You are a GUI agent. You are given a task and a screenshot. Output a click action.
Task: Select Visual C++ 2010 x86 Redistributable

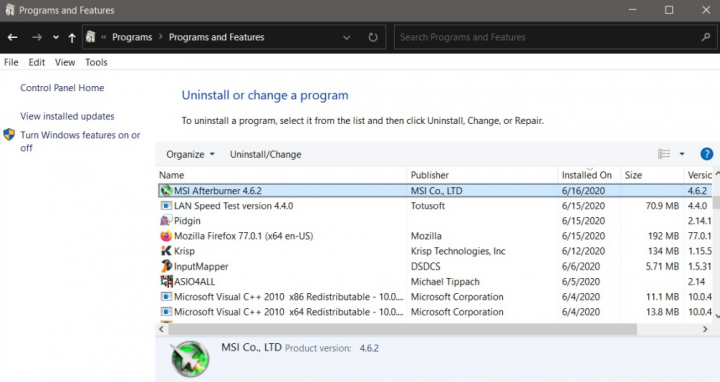(x=288, y=297)
